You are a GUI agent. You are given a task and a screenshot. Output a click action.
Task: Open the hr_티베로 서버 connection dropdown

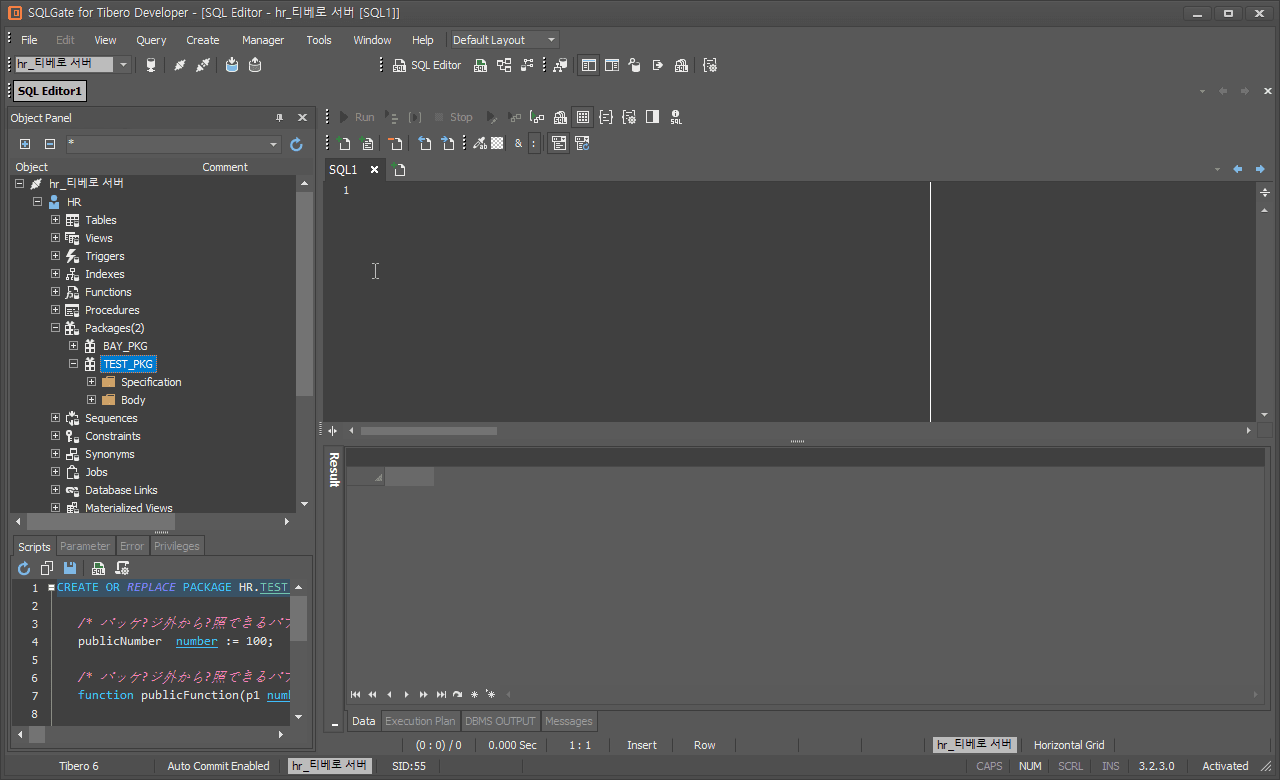coord(123,64)
